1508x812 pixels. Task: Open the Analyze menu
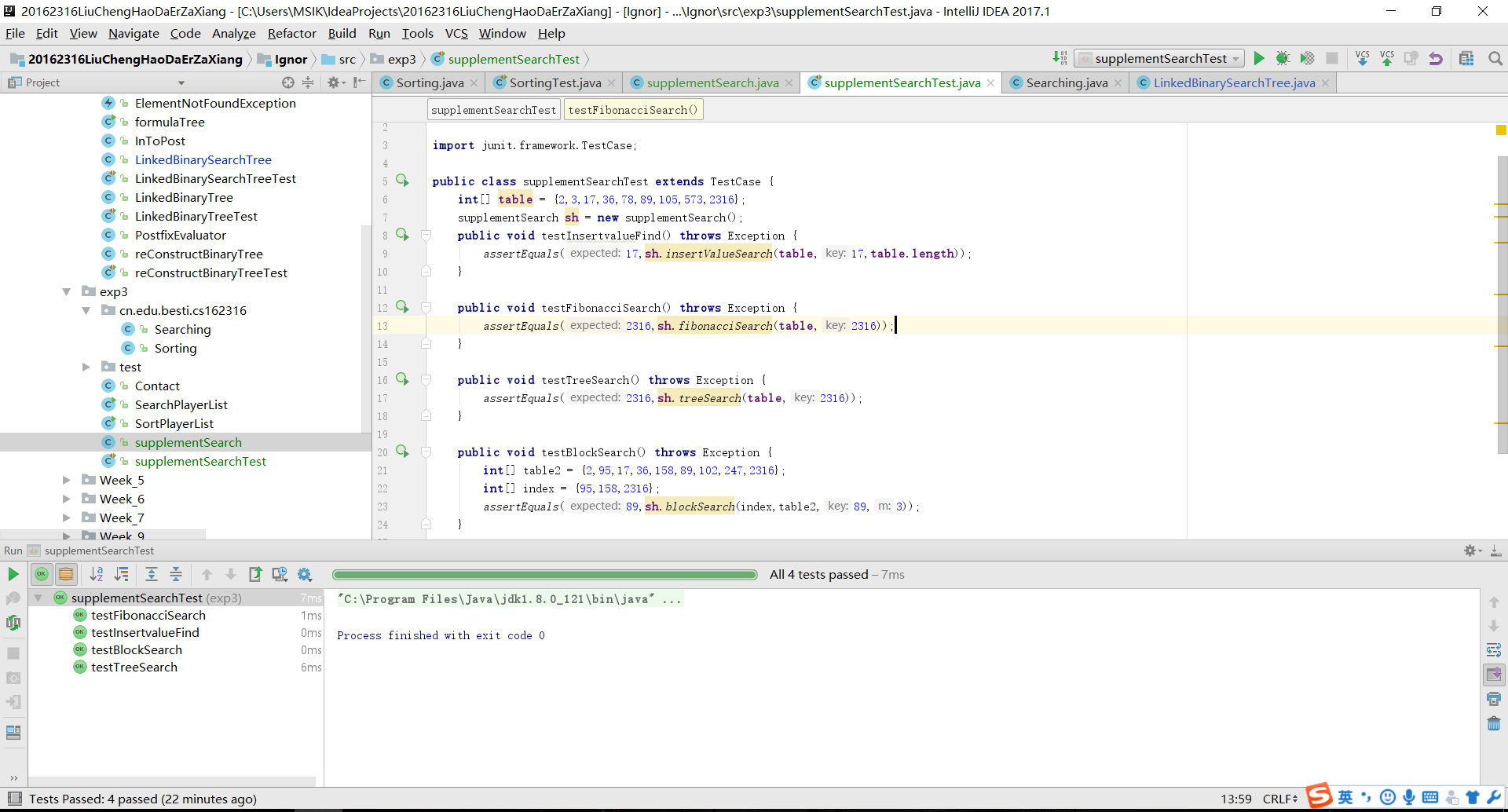pyautogui.click(x=233, y=33)
